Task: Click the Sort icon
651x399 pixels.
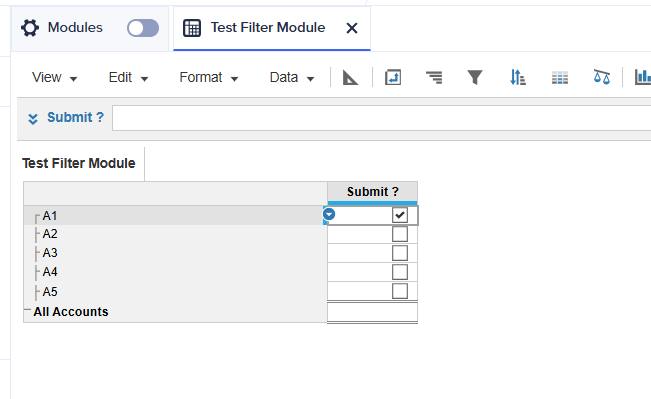Action: [517, 77]
